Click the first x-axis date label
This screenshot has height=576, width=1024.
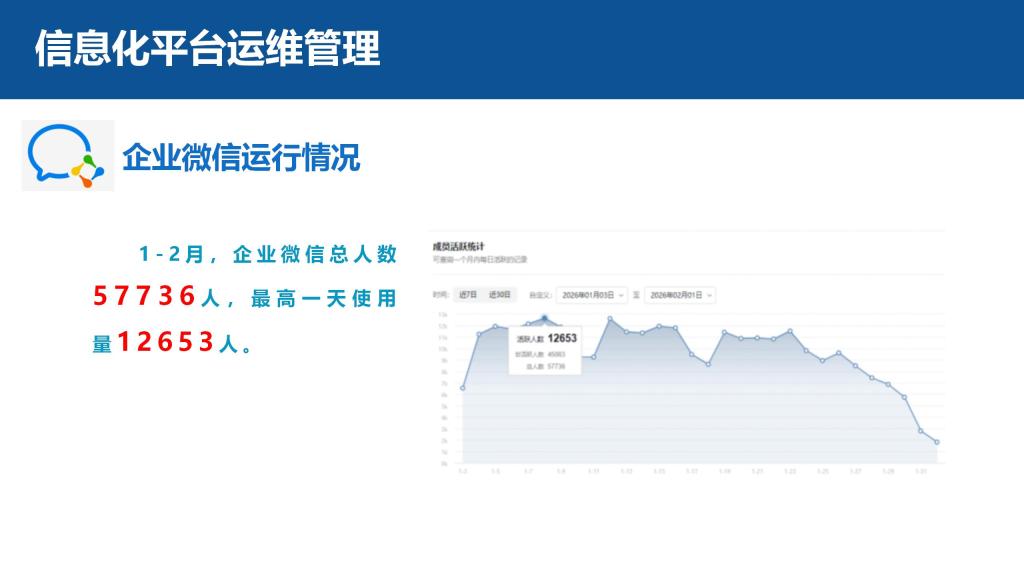point(462,470)
